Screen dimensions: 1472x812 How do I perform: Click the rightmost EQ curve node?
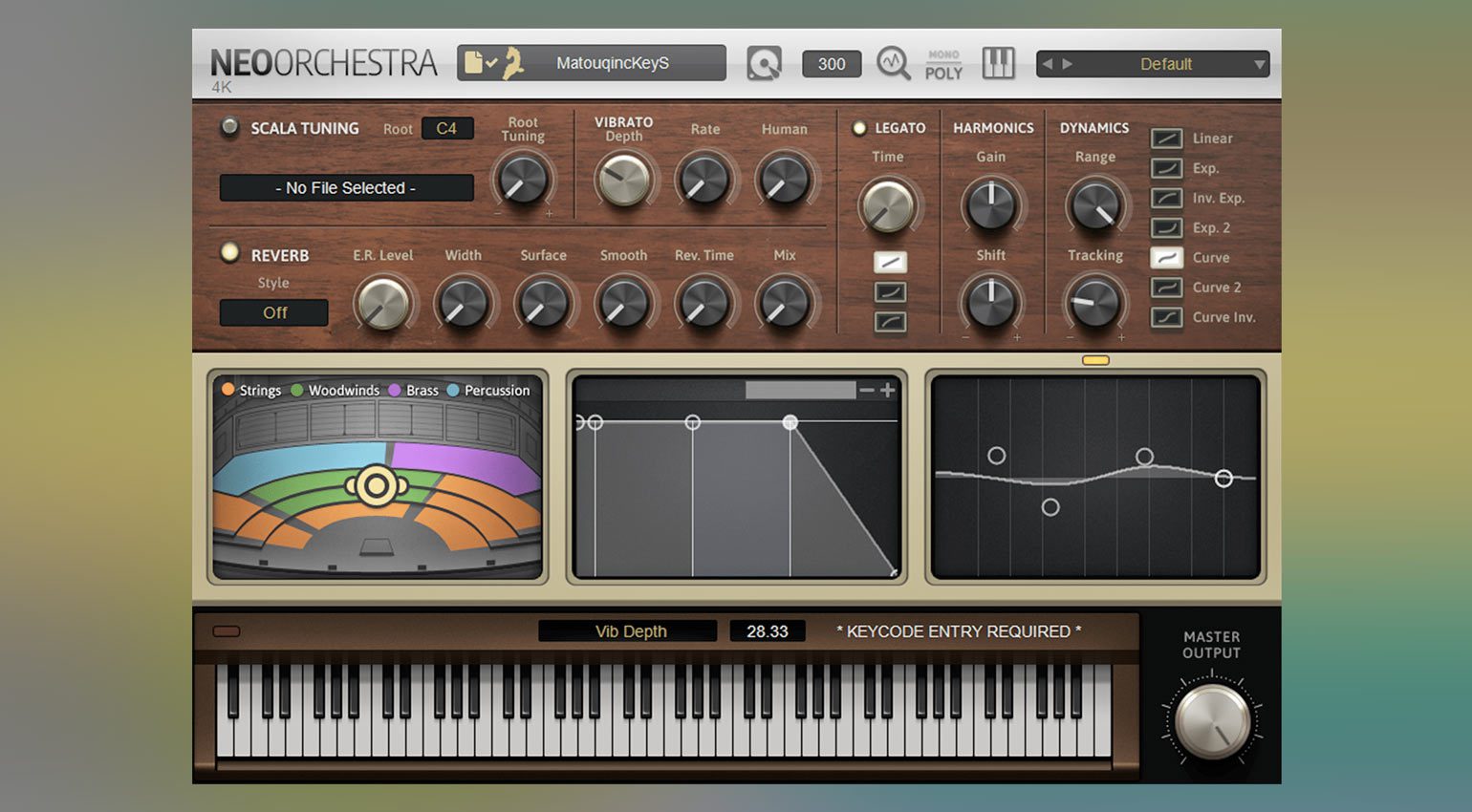tap(1223, 479)
